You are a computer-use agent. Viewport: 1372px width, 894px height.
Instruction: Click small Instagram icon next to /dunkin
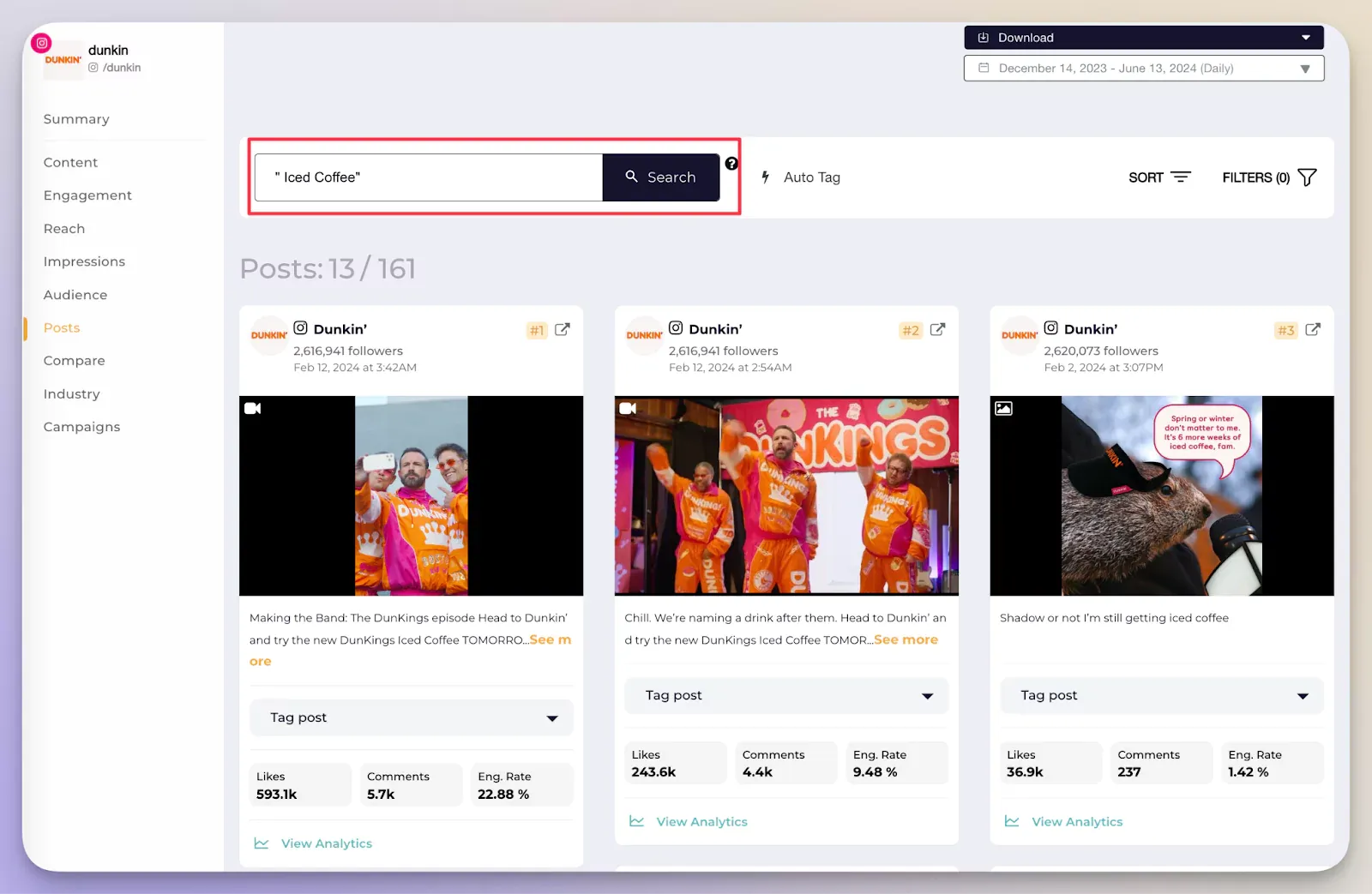(x=93, y=67)
